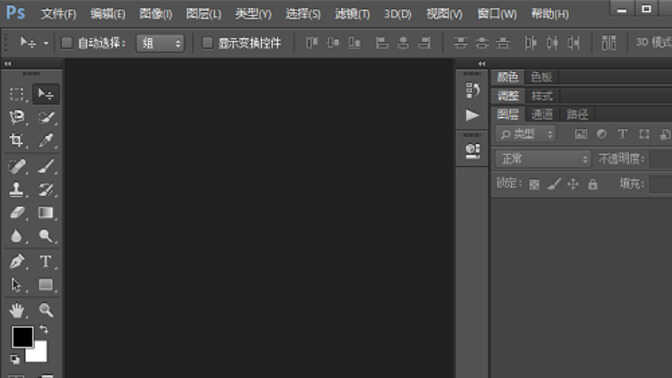Select the Rectangle shape tool
672x378 pixels.
point(45,285)
